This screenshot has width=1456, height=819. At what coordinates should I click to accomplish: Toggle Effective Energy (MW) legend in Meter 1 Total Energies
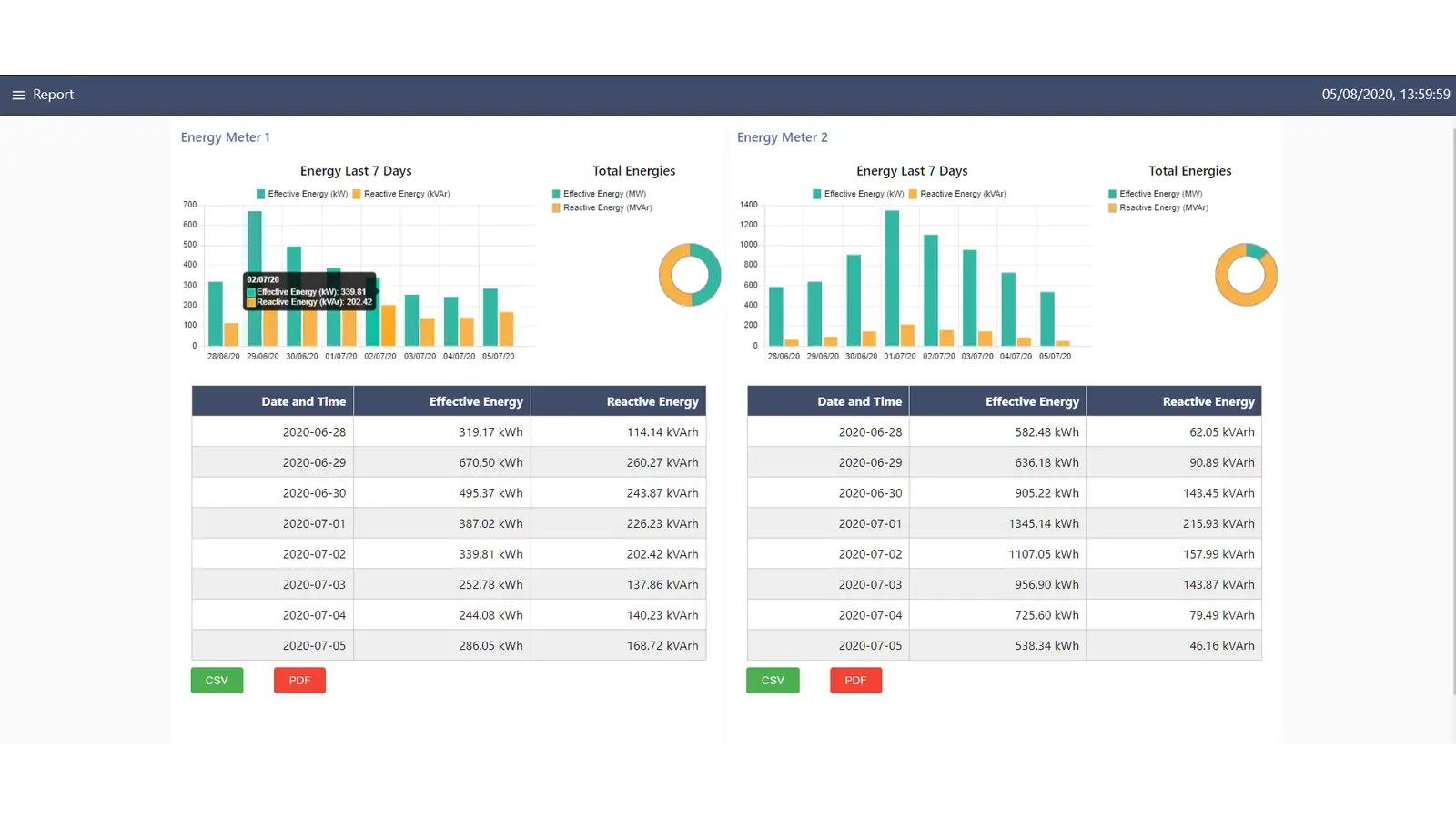point(599,194)
